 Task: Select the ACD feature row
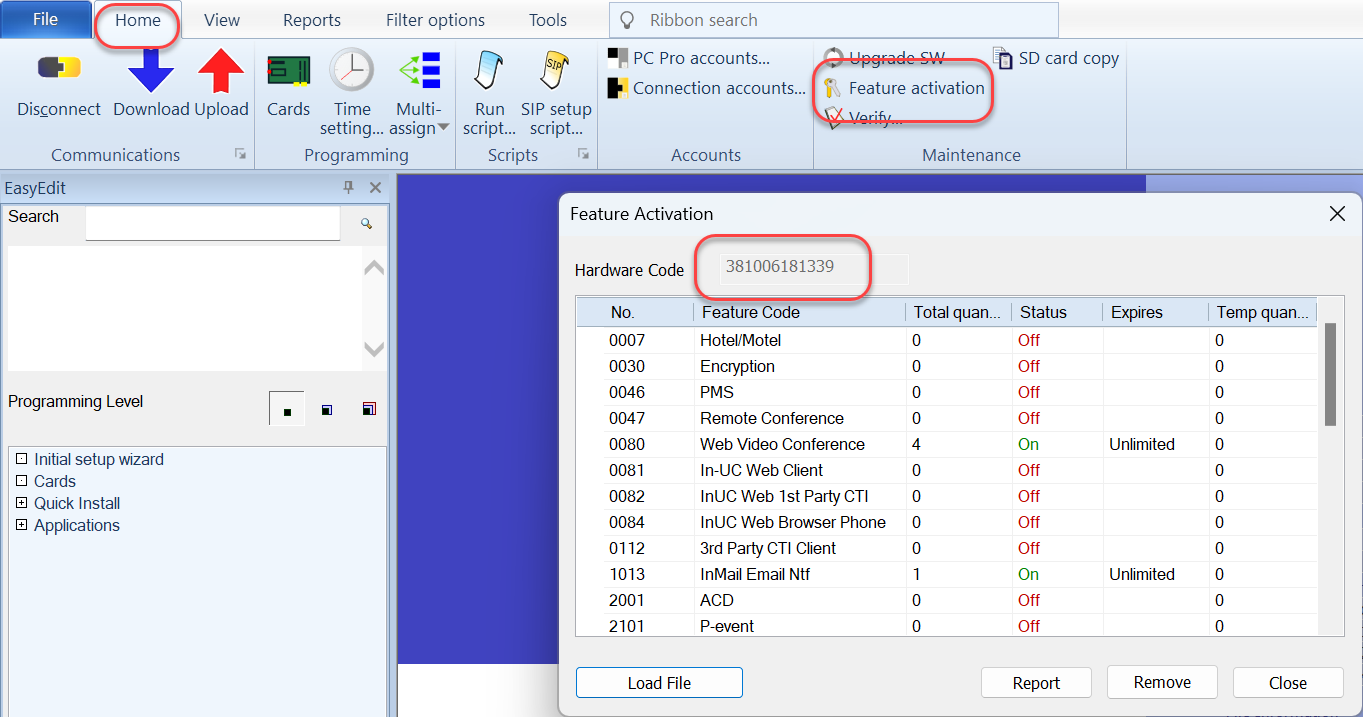[946, 600]
